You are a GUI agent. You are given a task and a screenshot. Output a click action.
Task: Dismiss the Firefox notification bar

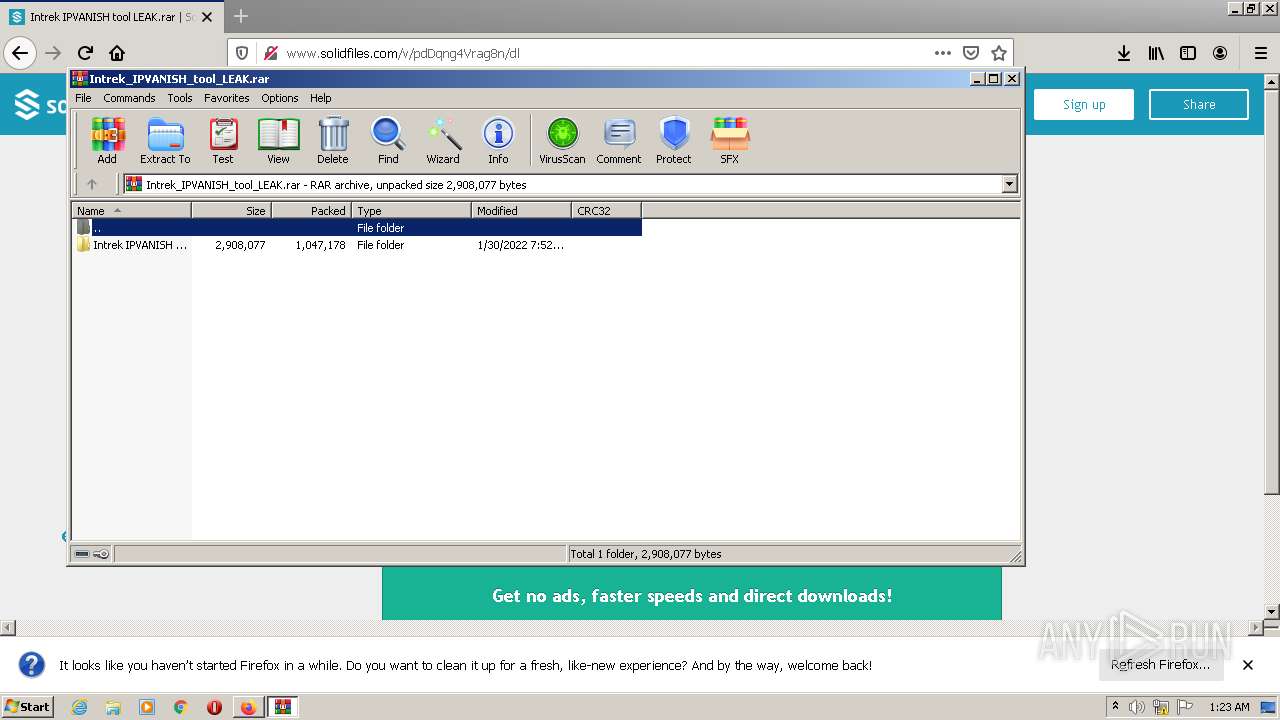[1248, 665]
